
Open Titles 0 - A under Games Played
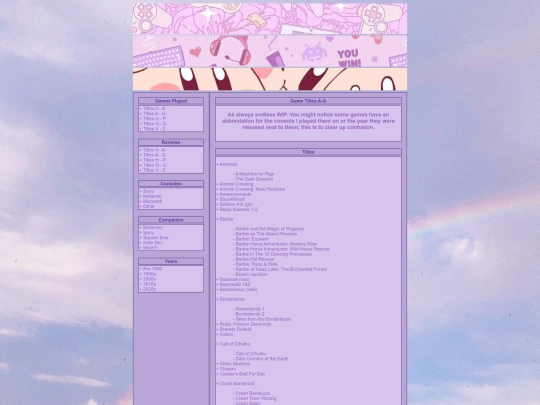(154, 108)
